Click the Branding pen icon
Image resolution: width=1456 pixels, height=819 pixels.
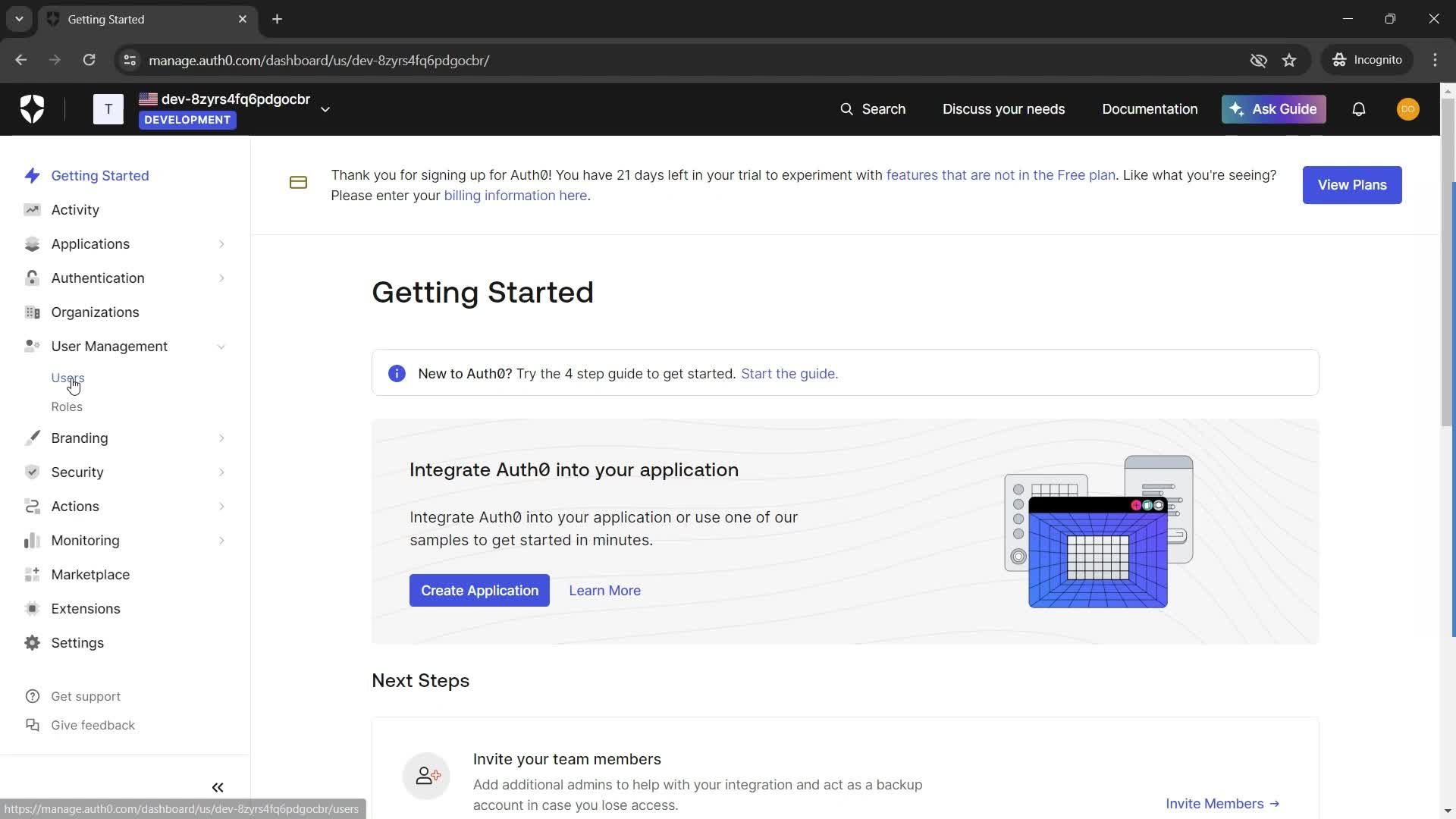pyautogui.click(x=32, y=438)
